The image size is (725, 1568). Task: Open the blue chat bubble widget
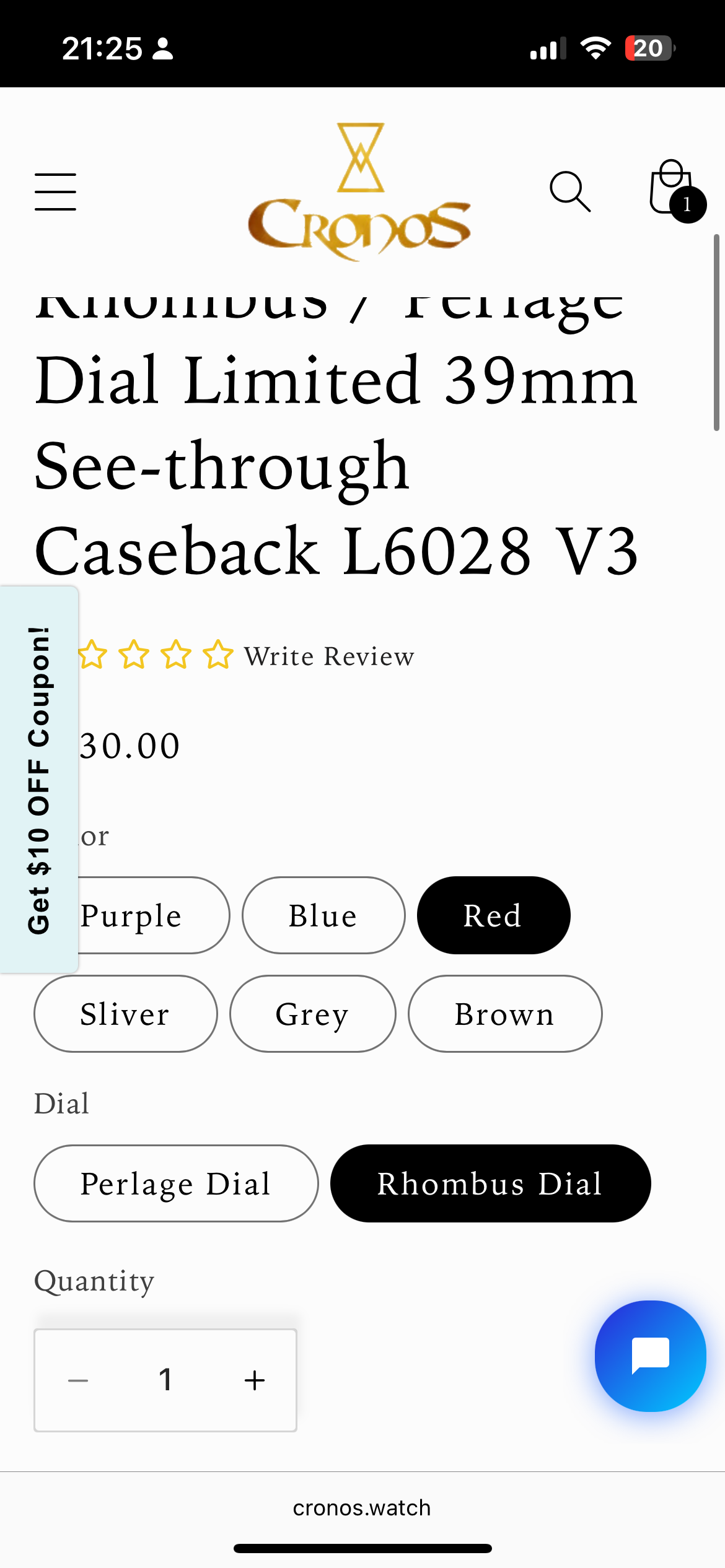click(650, 1356)
